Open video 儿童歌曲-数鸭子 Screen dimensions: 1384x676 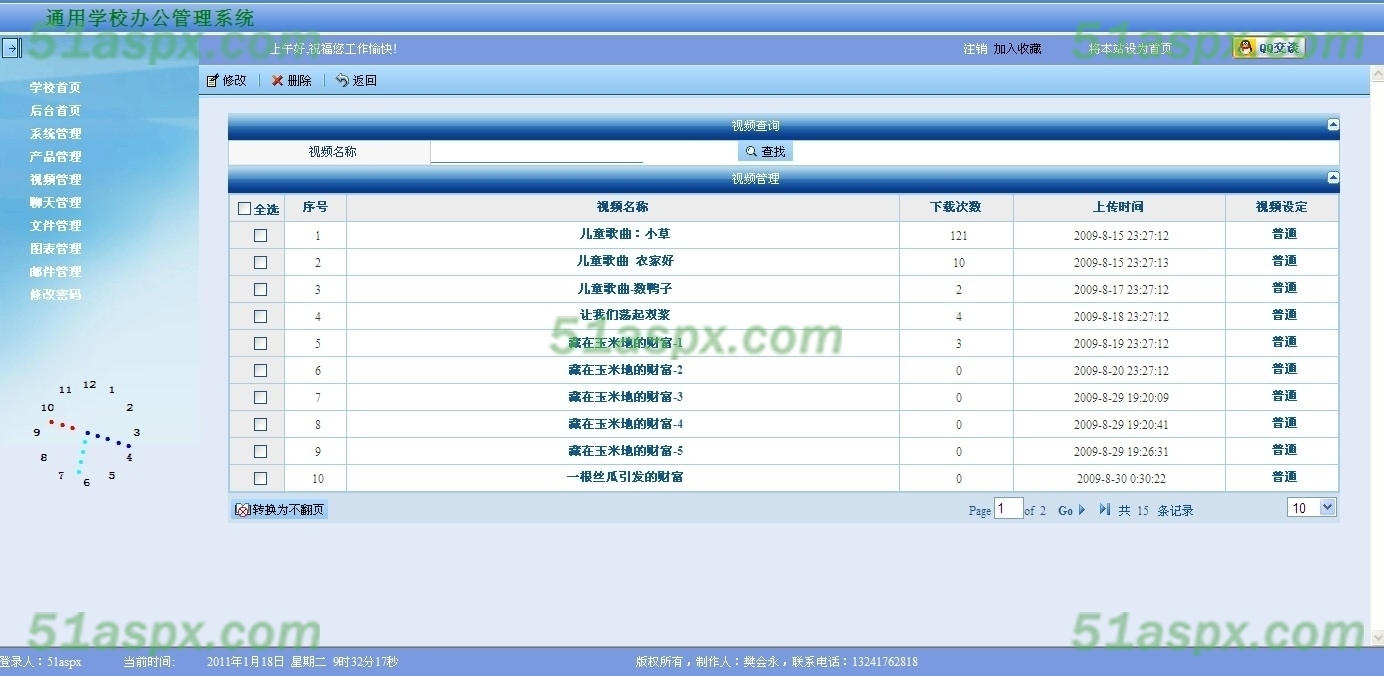coord(624,288)
